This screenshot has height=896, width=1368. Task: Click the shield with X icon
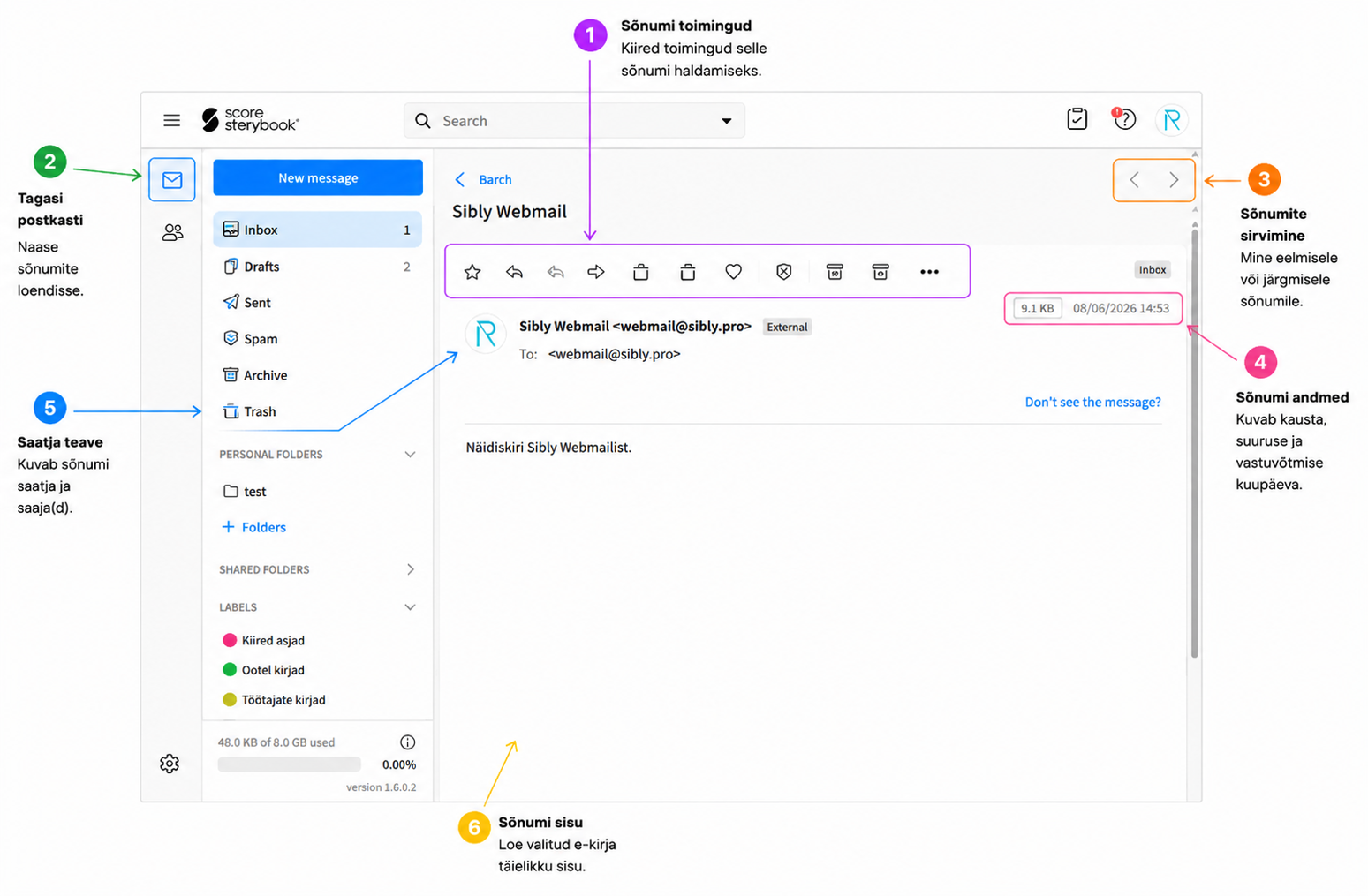click(x=784, y=272)
